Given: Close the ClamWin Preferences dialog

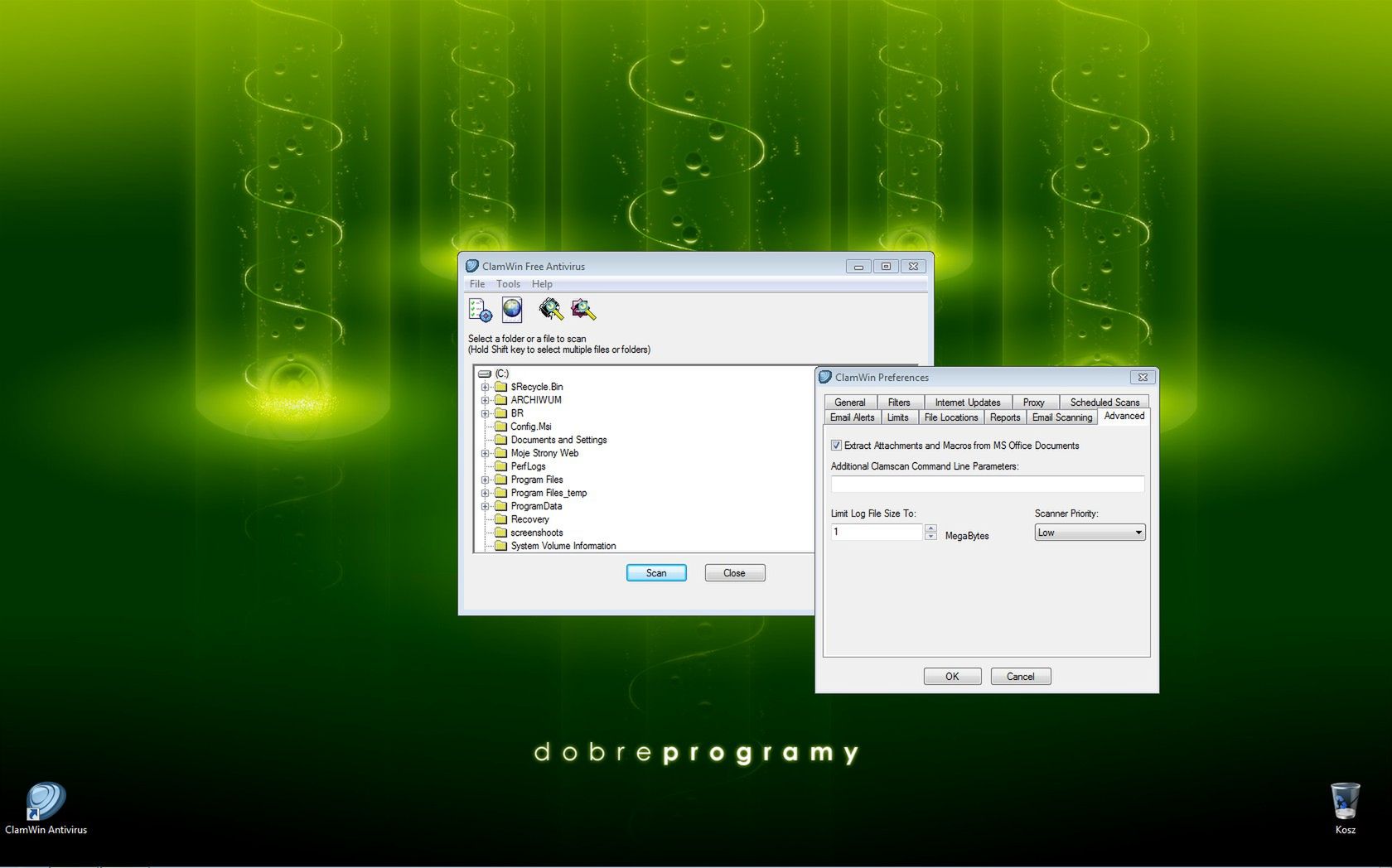Looking at the screenshot, I should pos(1143,377).
